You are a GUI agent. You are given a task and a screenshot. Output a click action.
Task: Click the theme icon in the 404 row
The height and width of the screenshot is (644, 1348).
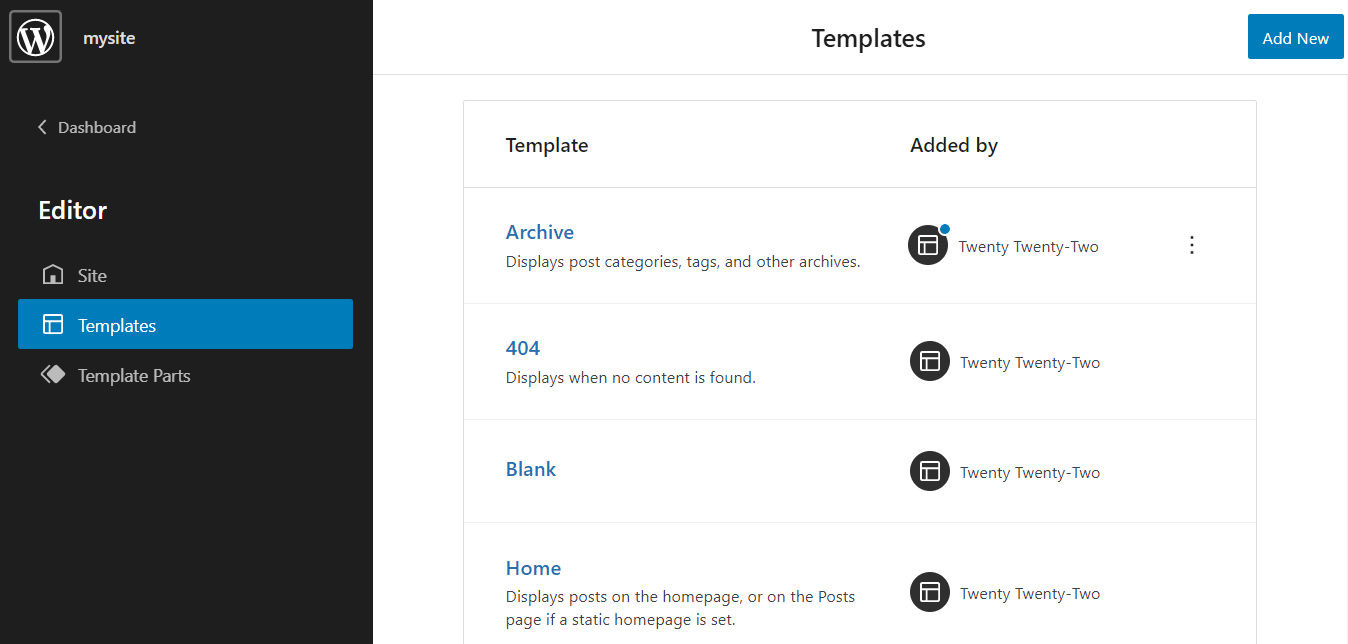point(929,361)
